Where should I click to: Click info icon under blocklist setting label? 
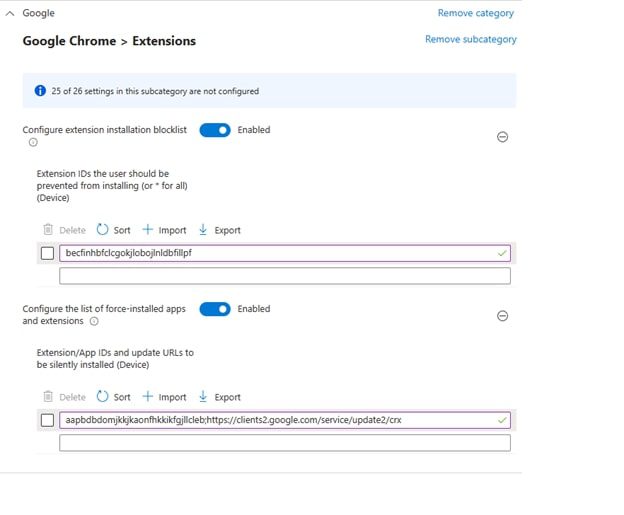pos(33,143)
